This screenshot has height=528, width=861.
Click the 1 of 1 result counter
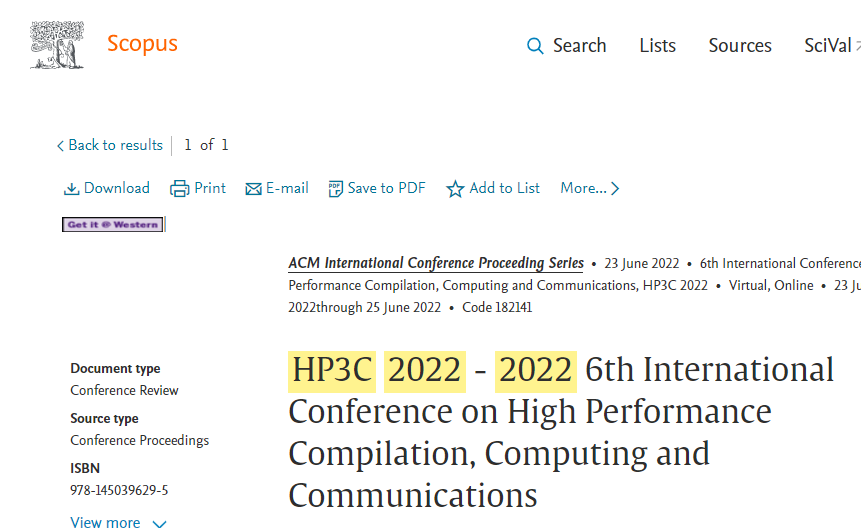click(x=206, y=145)
